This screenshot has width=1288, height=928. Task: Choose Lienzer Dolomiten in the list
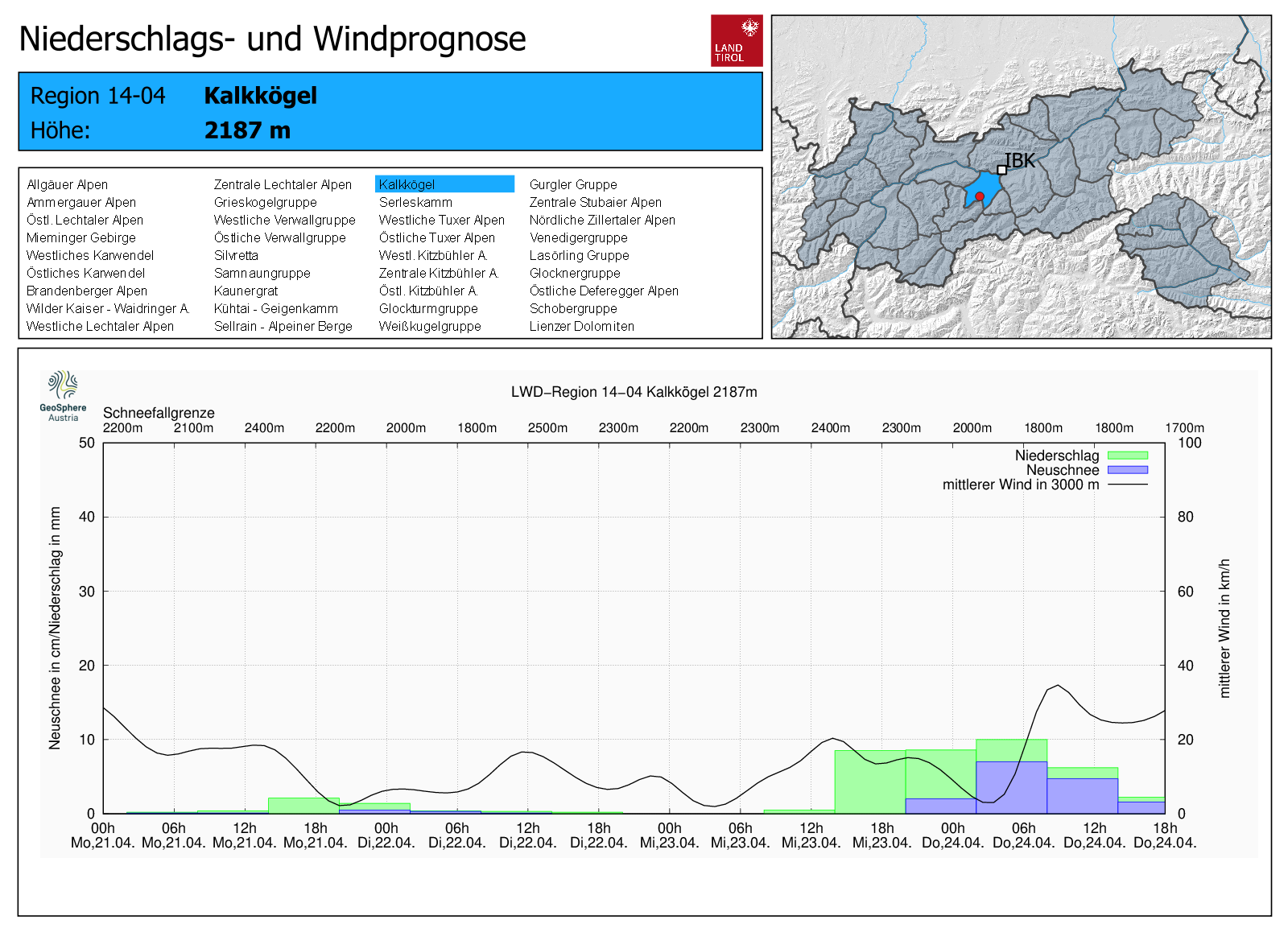581,326
